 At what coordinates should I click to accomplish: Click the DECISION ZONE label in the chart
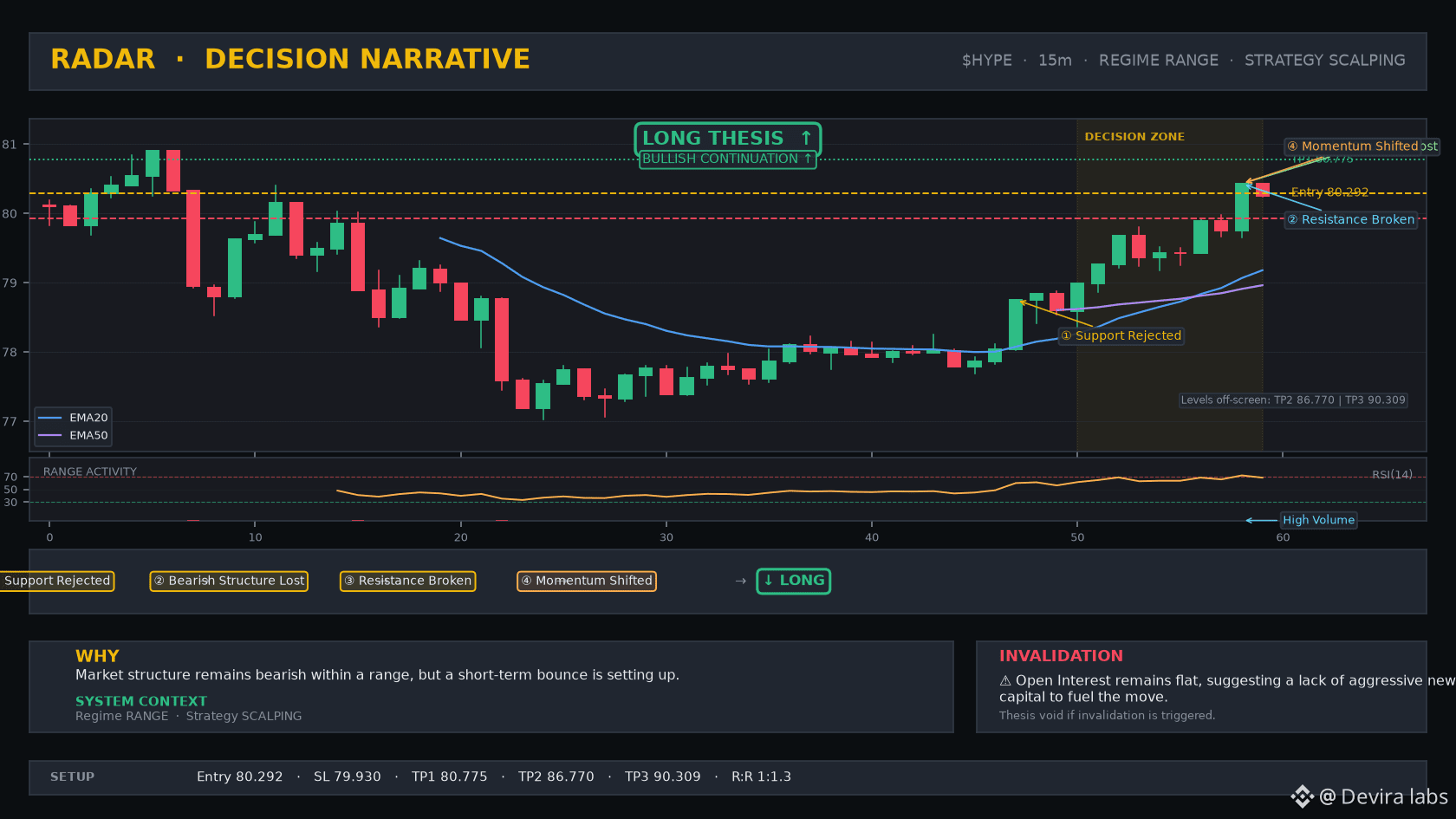click(1134, 137)
